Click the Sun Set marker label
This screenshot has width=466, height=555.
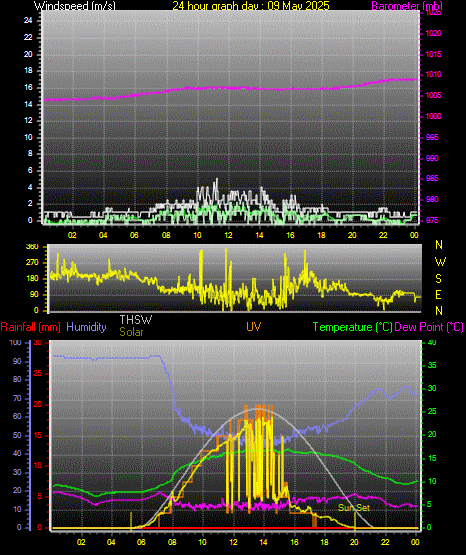[353, 508]
